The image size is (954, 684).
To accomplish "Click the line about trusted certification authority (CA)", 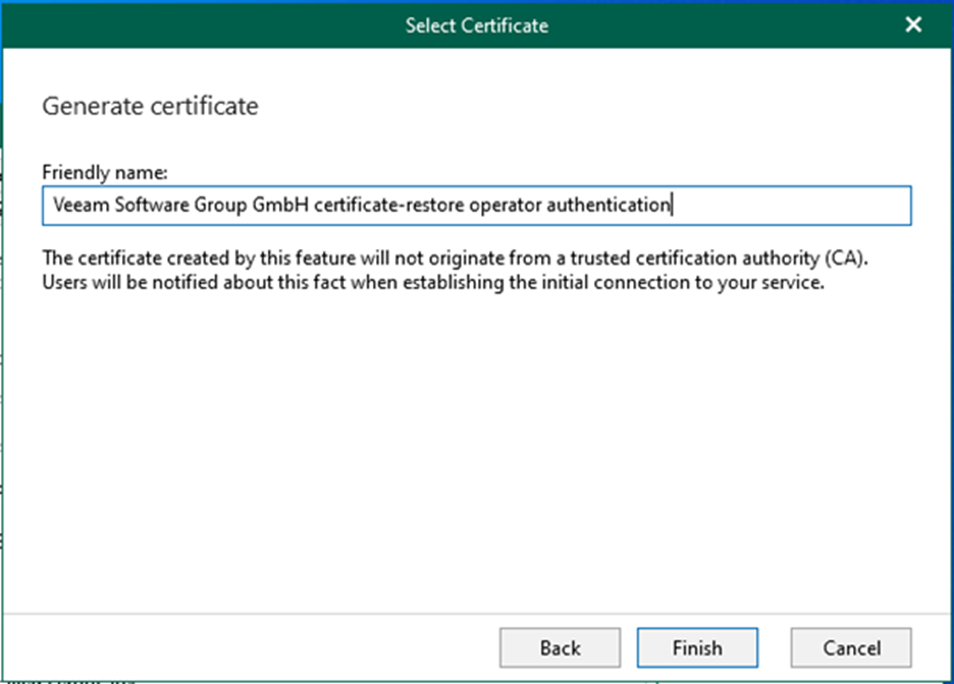I will pyautogui.click(x=455, y=258).
